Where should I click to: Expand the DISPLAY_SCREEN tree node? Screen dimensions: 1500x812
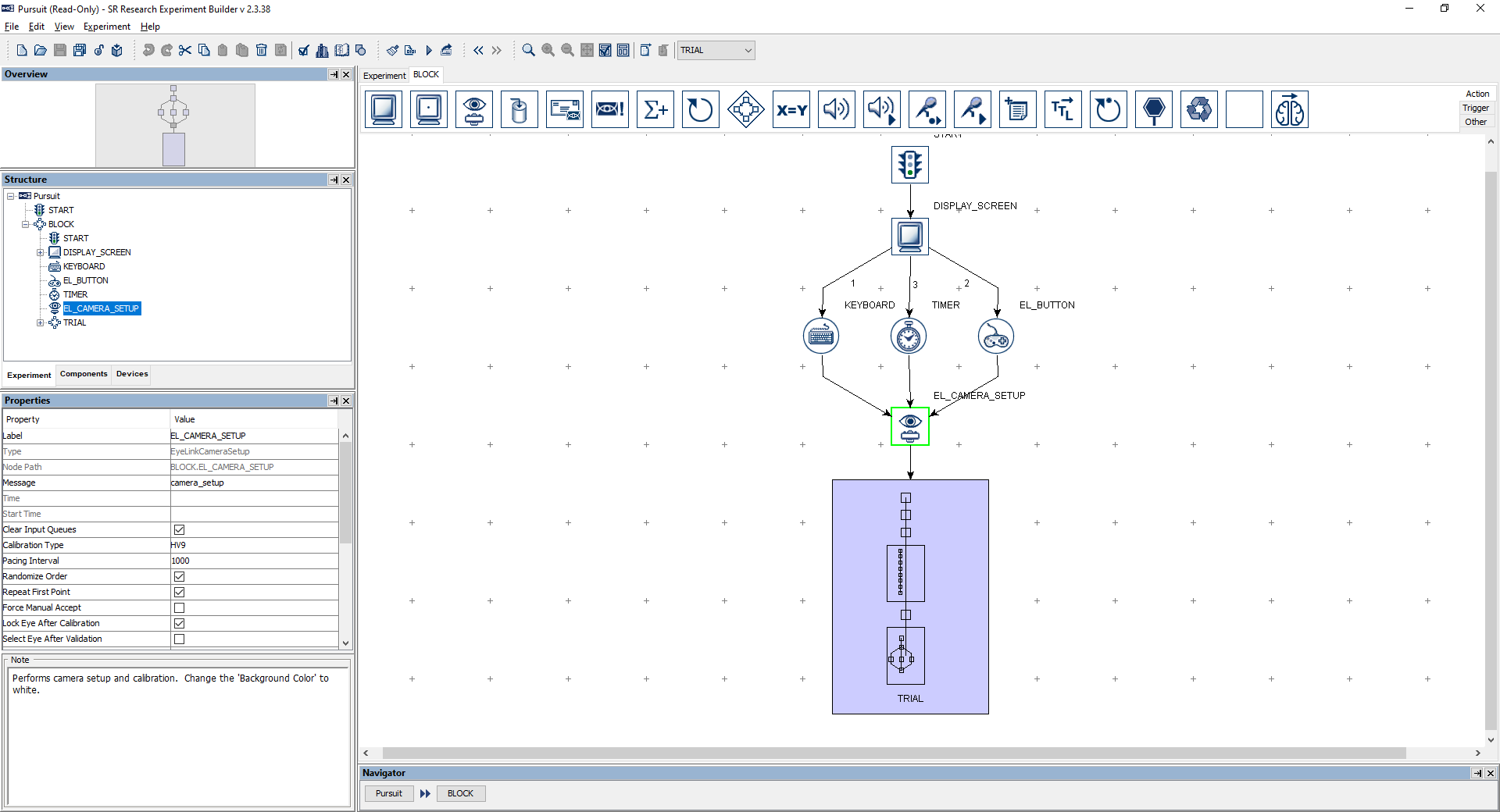pyautogui.click(x=40, y=252)
